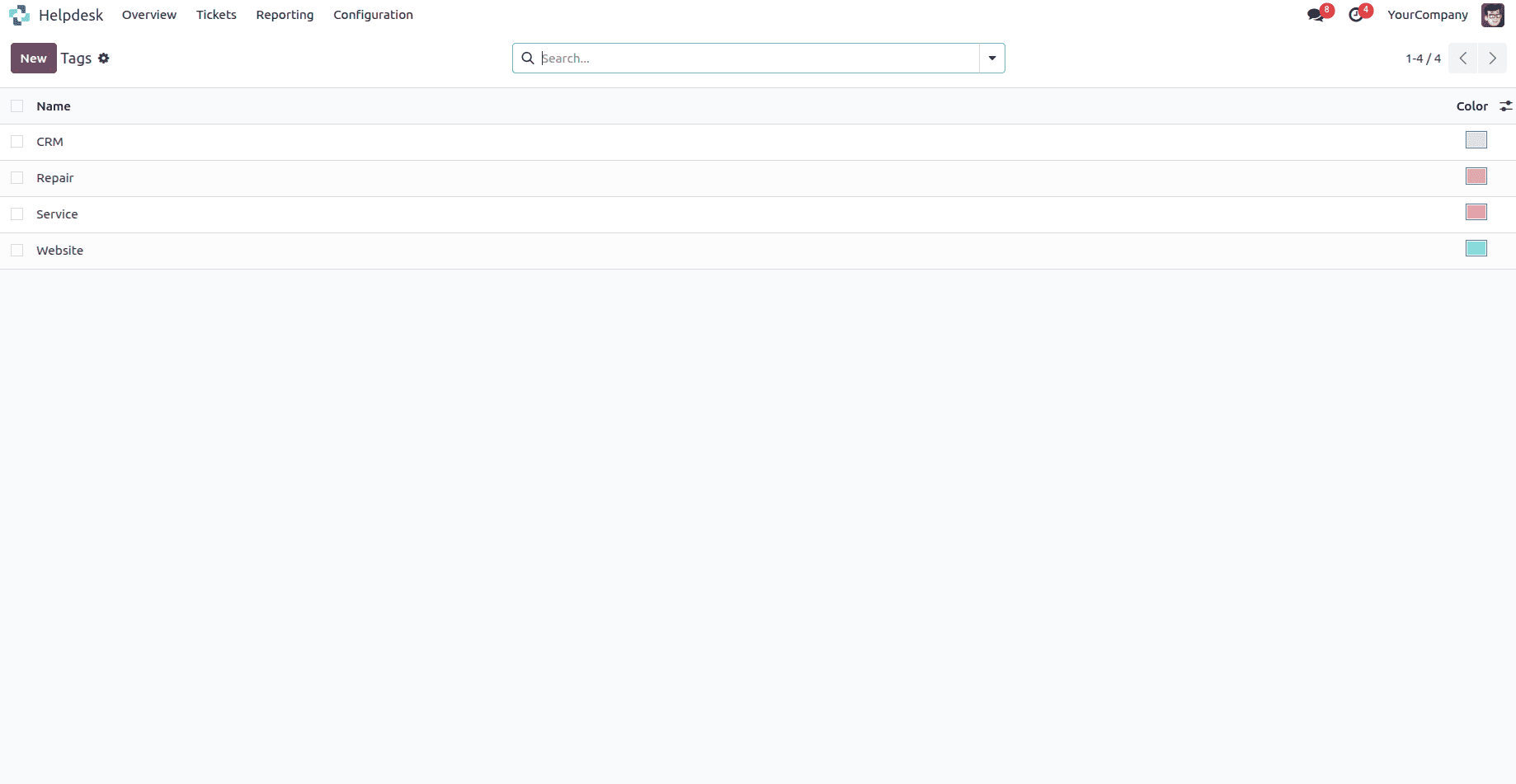Tick the Service tag checkbox
Image resolution: width=1516 pixels, height=784 pixels.
click(x=17, y=214)
